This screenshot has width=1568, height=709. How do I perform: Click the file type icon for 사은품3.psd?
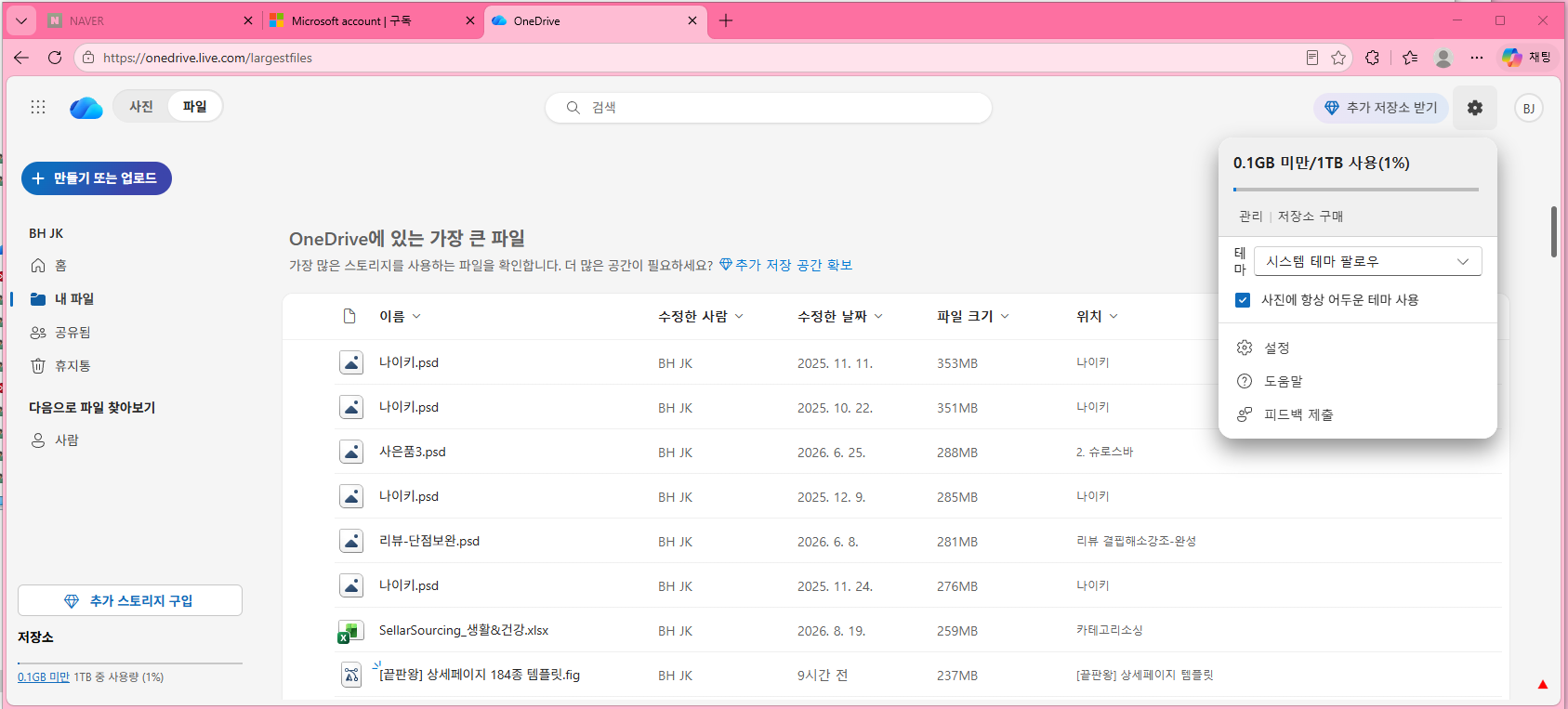click(351, 452)
